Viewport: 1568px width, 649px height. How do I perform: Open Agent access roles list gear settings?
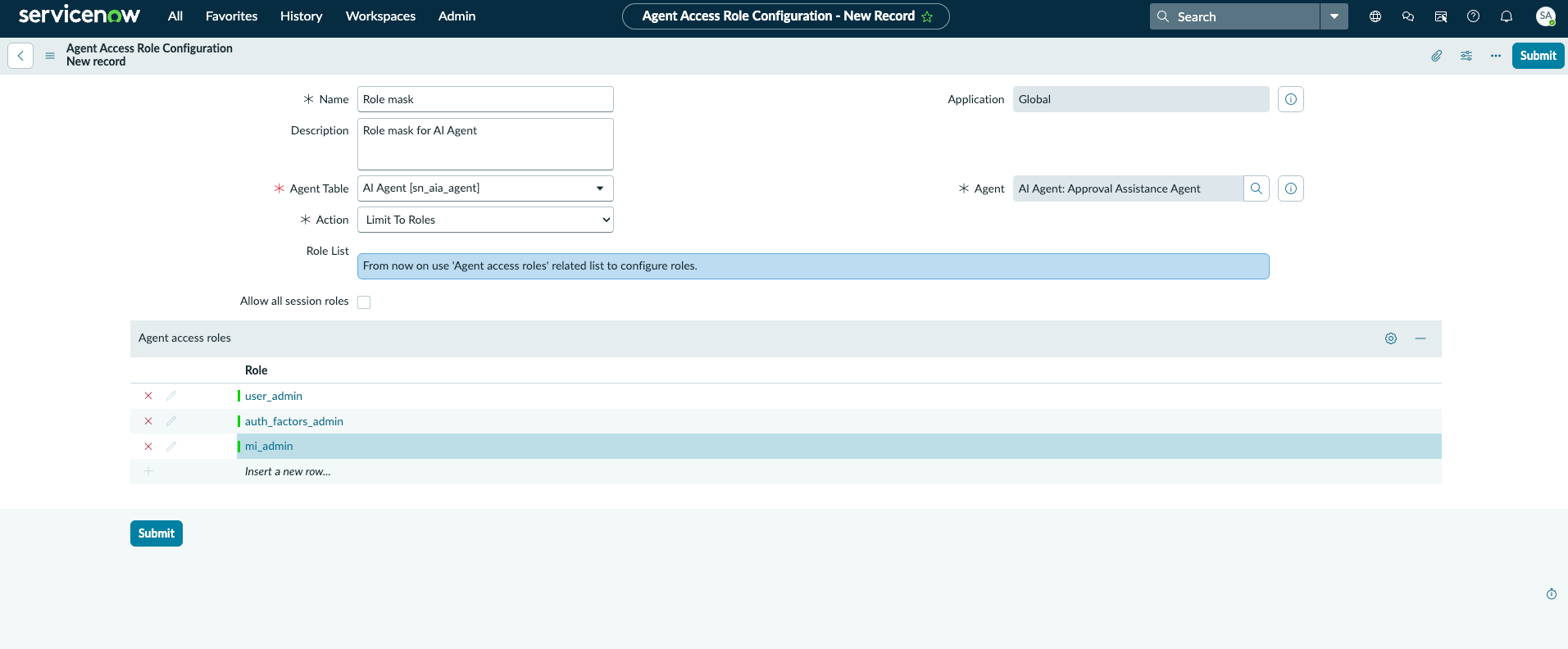tap(1391, 338)
